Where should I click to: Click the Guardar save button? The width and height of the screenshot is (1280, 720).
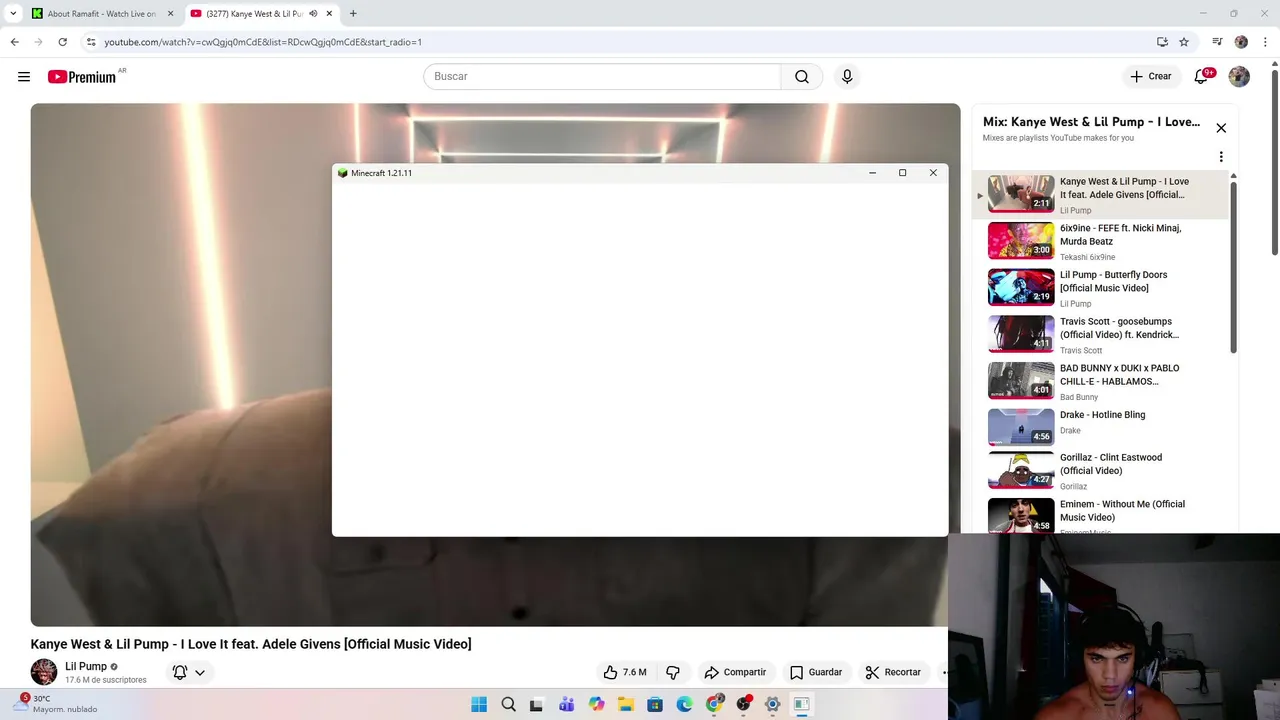pyautogui.click(x=816, y=673)
